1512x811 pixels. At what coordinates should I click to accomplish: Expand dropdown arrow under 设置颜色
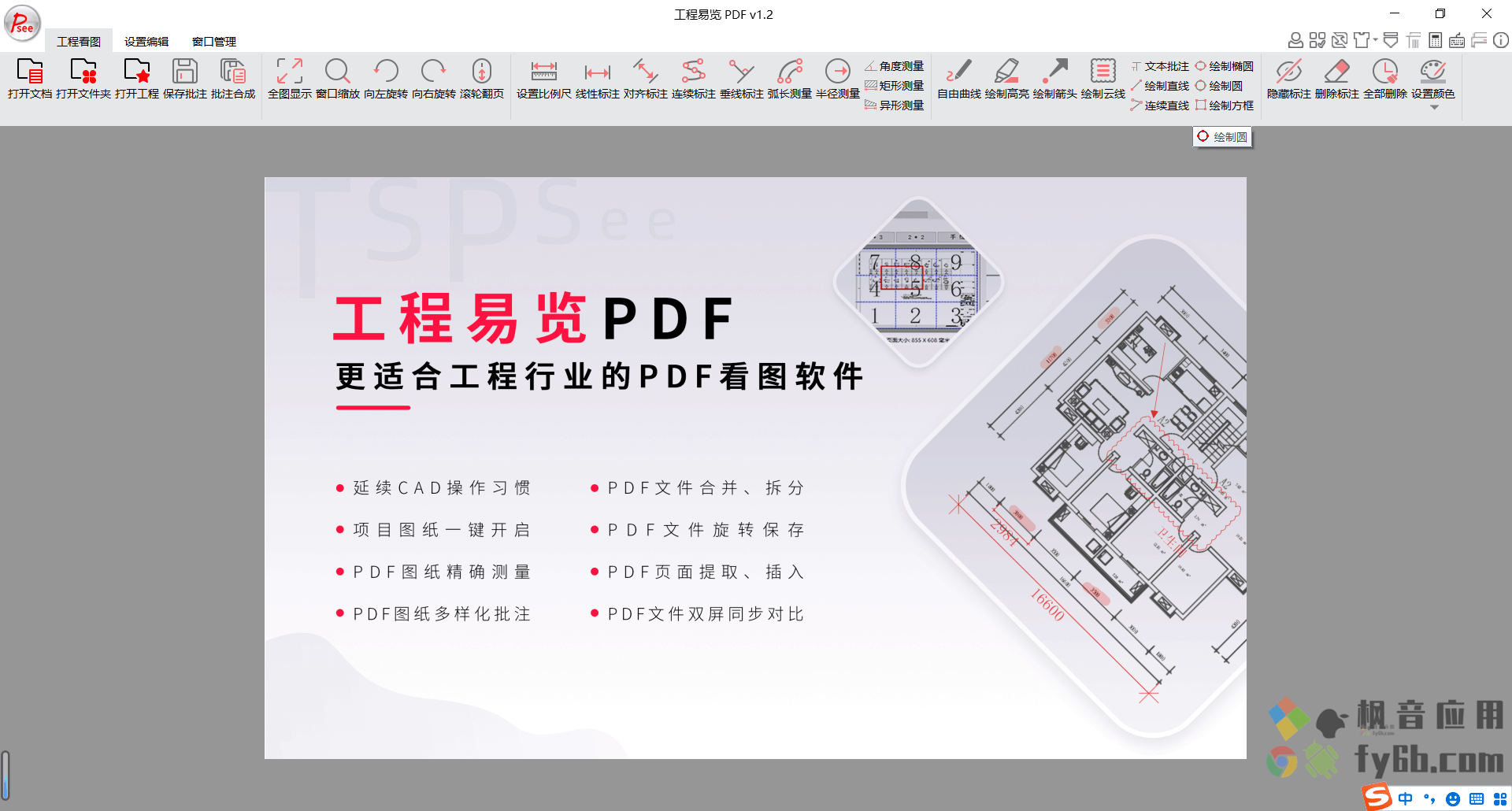[1434, 108]
